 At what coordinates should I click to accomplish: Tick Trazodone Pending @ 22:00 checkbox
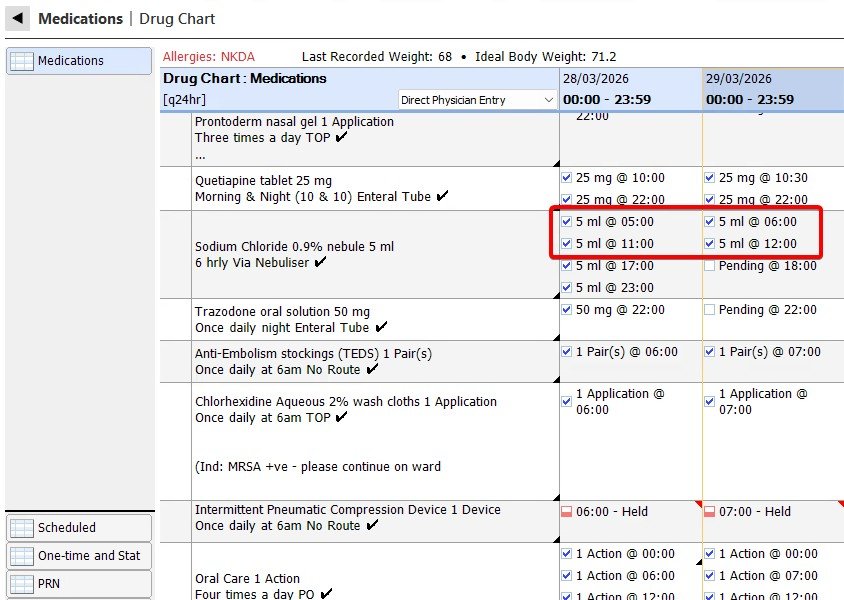tap(710, 310)
